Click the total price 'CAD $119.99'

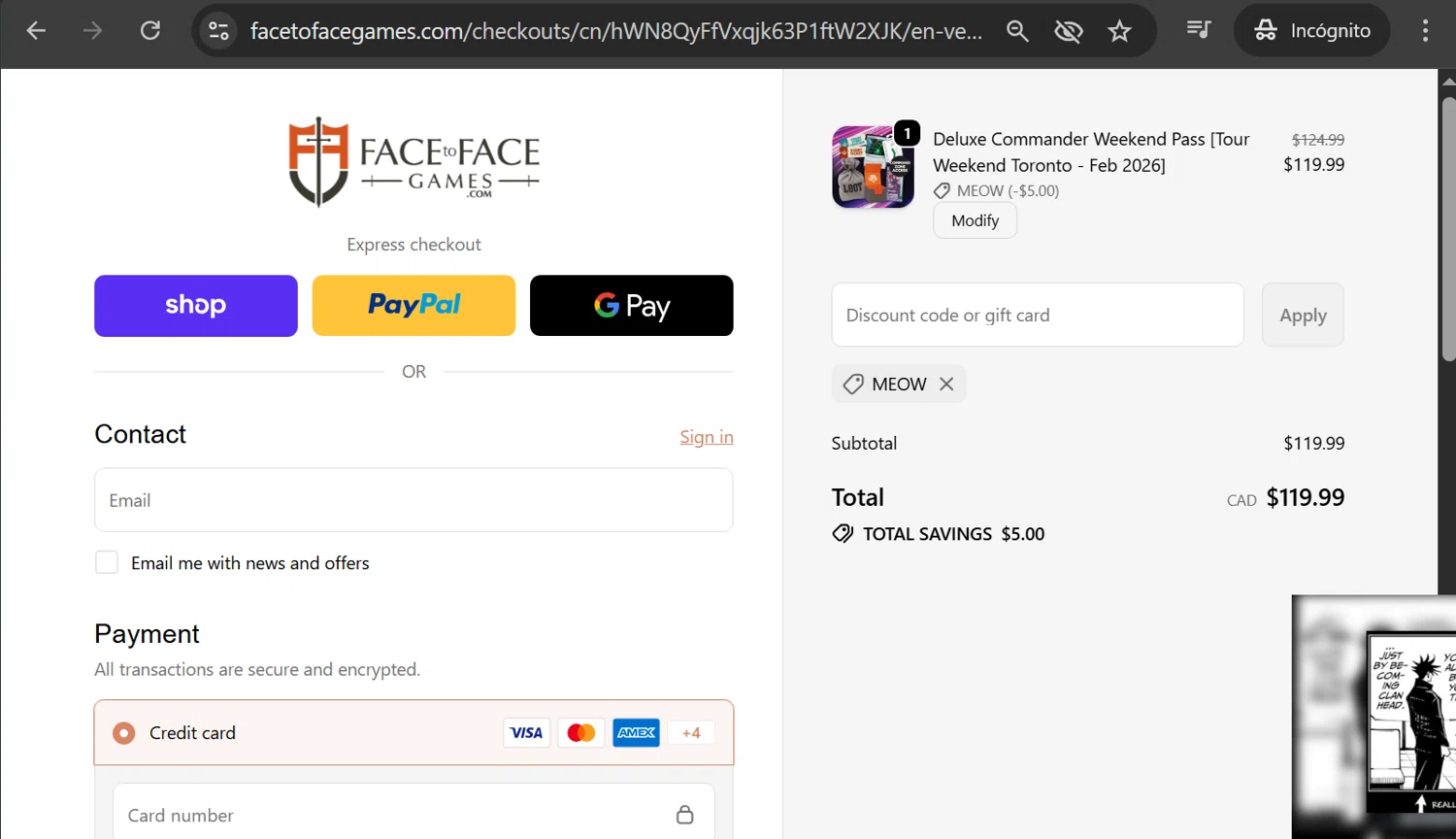pos(1285,498)
